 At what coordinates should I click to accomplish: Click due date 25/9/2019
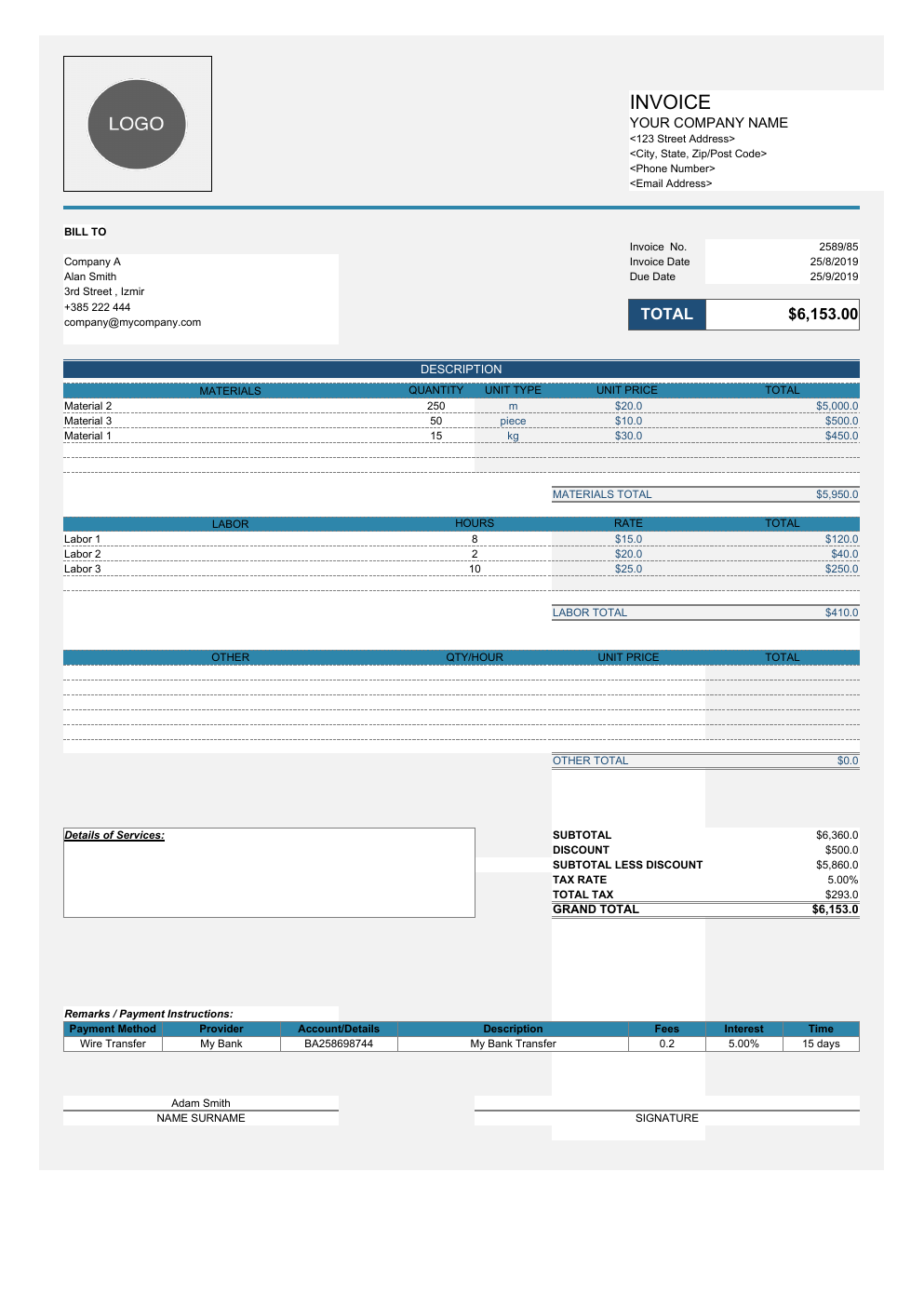[834, 276]
